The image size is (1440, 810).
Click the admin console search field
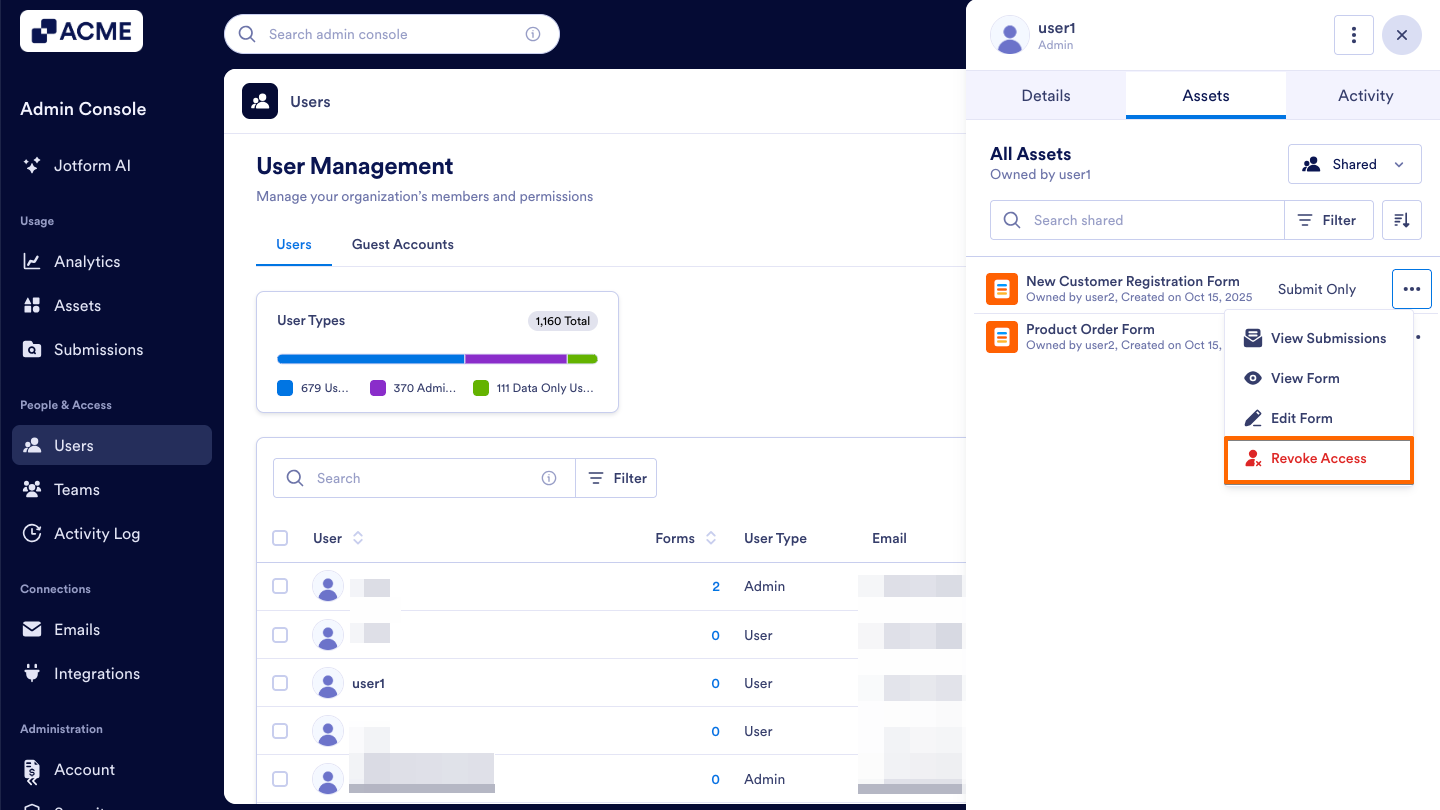click(x=391, y=33)
